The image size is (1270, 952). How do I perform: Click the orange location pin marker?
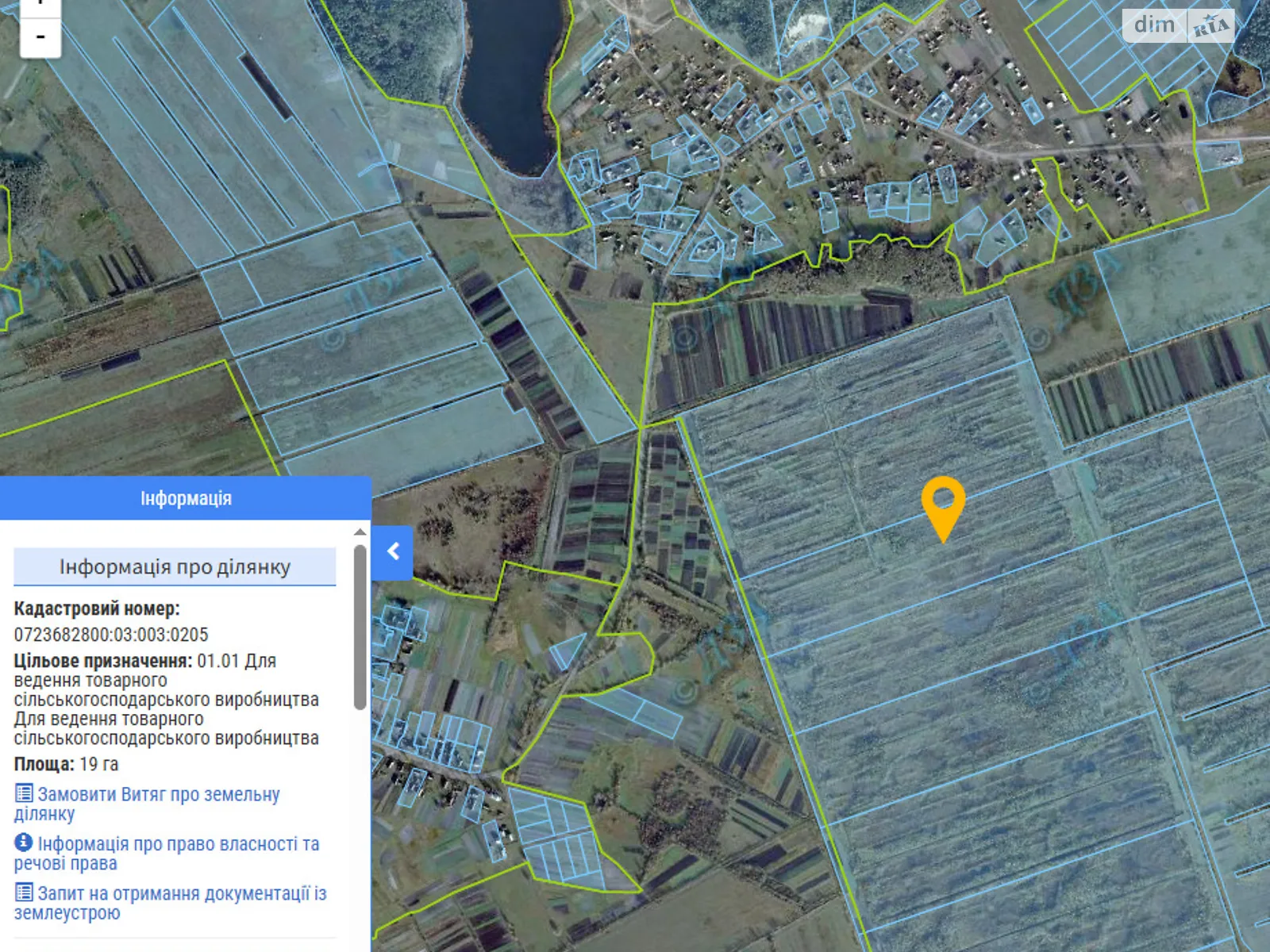click(942, 505)
